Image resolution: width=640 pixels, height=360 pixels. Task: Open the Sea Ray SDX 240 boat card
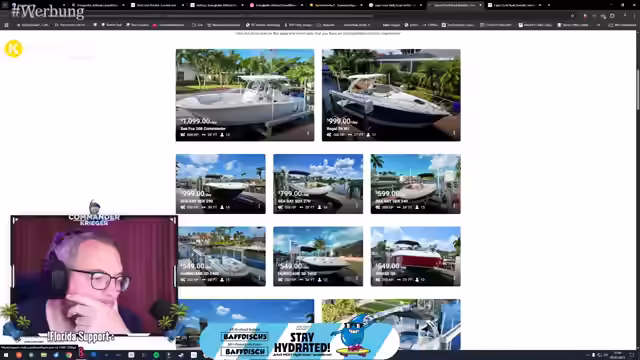416,184
